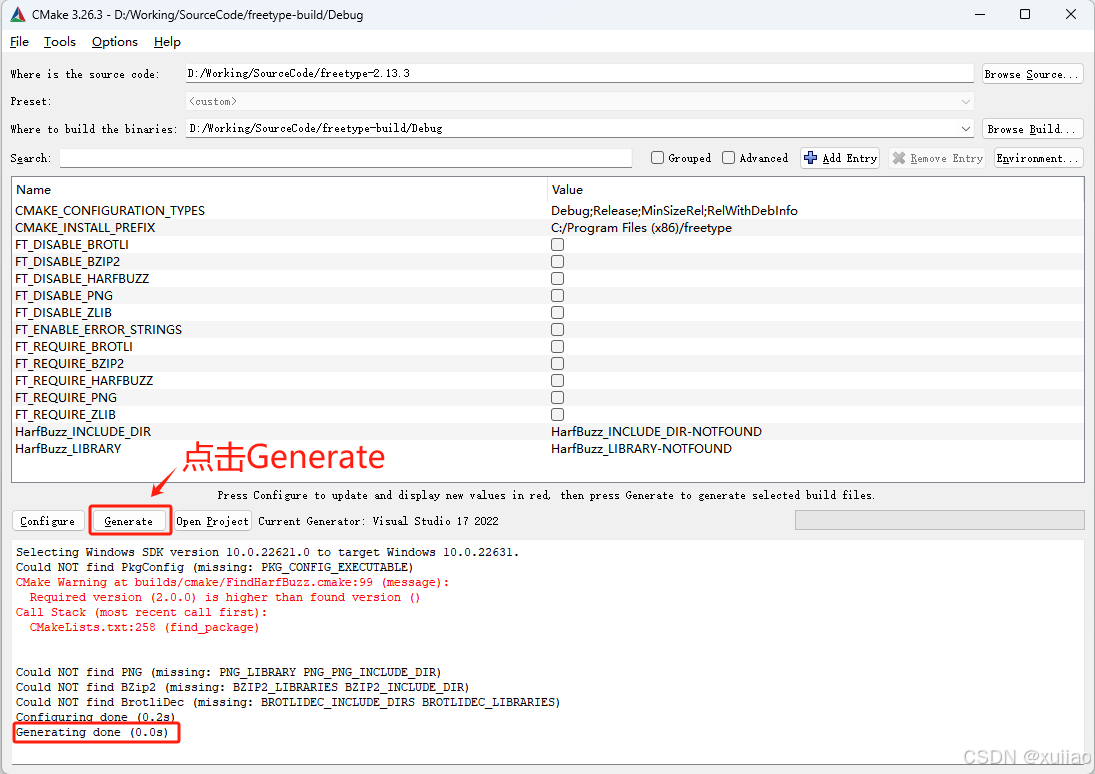The height and width of the screenshot is (774, 1095).
Task: Check the FT_REQUIRE_PNG option
Action: tap(557, 397)
